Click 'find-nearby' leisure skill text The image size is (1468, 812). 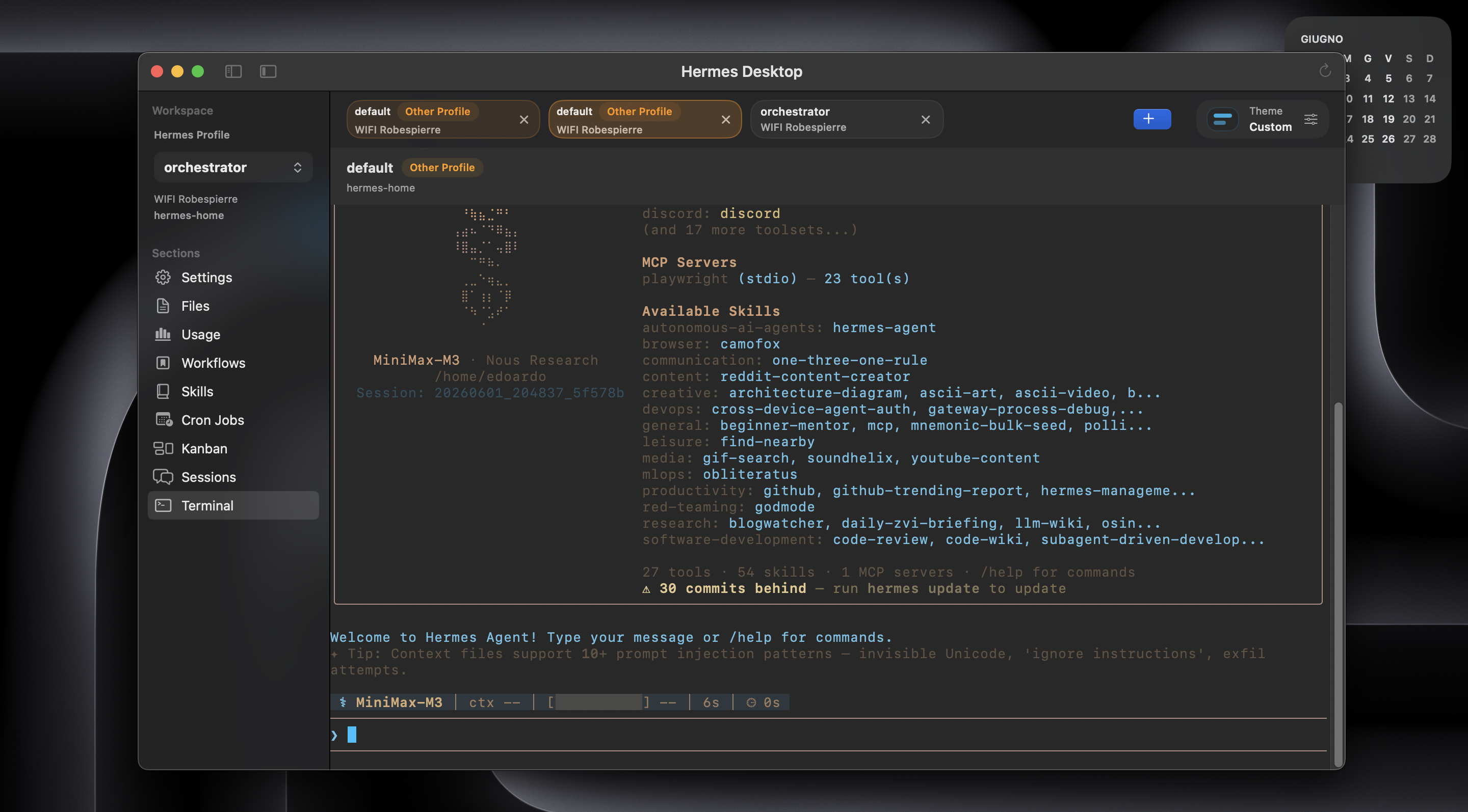(767, 442)
